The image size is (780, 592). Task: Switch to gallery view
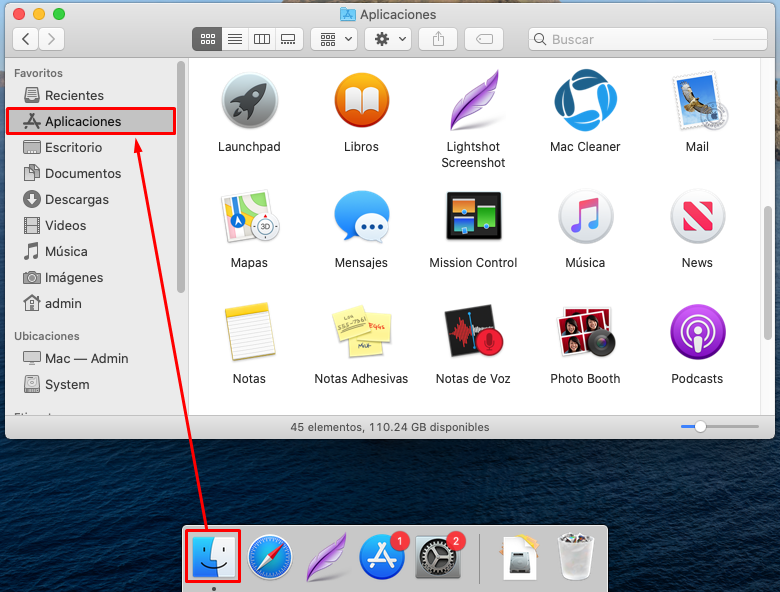point(289,39)
